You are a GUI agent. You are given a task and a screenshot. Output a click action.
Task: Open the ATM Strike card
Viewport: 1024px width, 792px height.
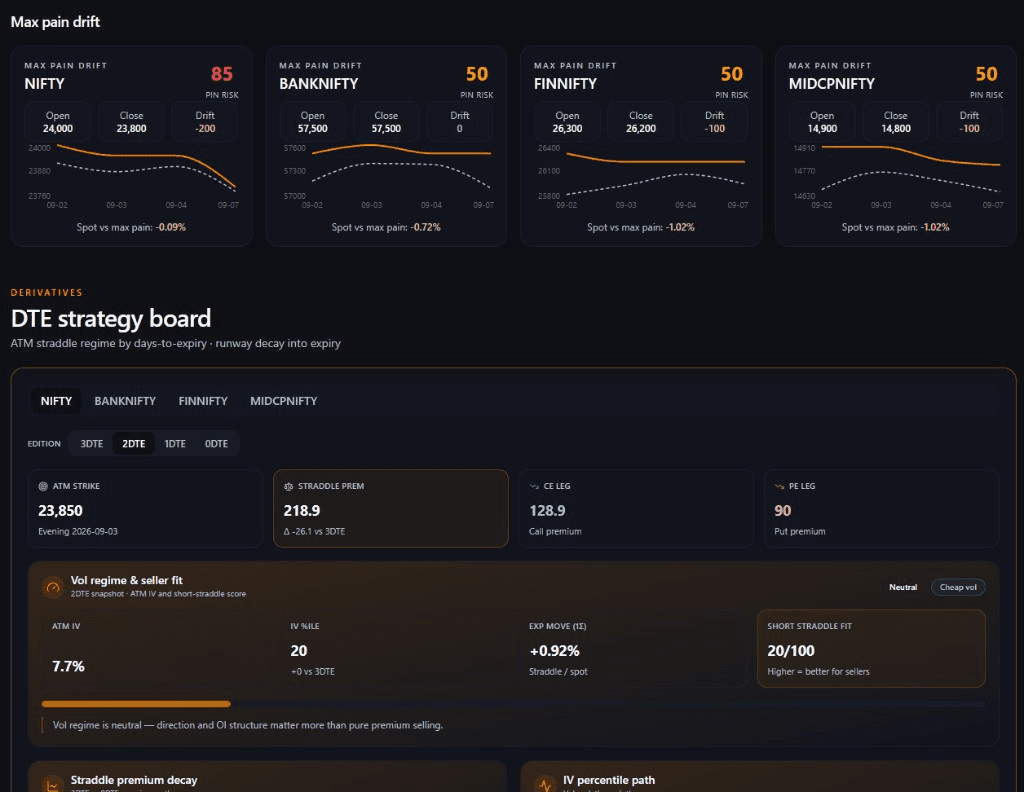146,508
